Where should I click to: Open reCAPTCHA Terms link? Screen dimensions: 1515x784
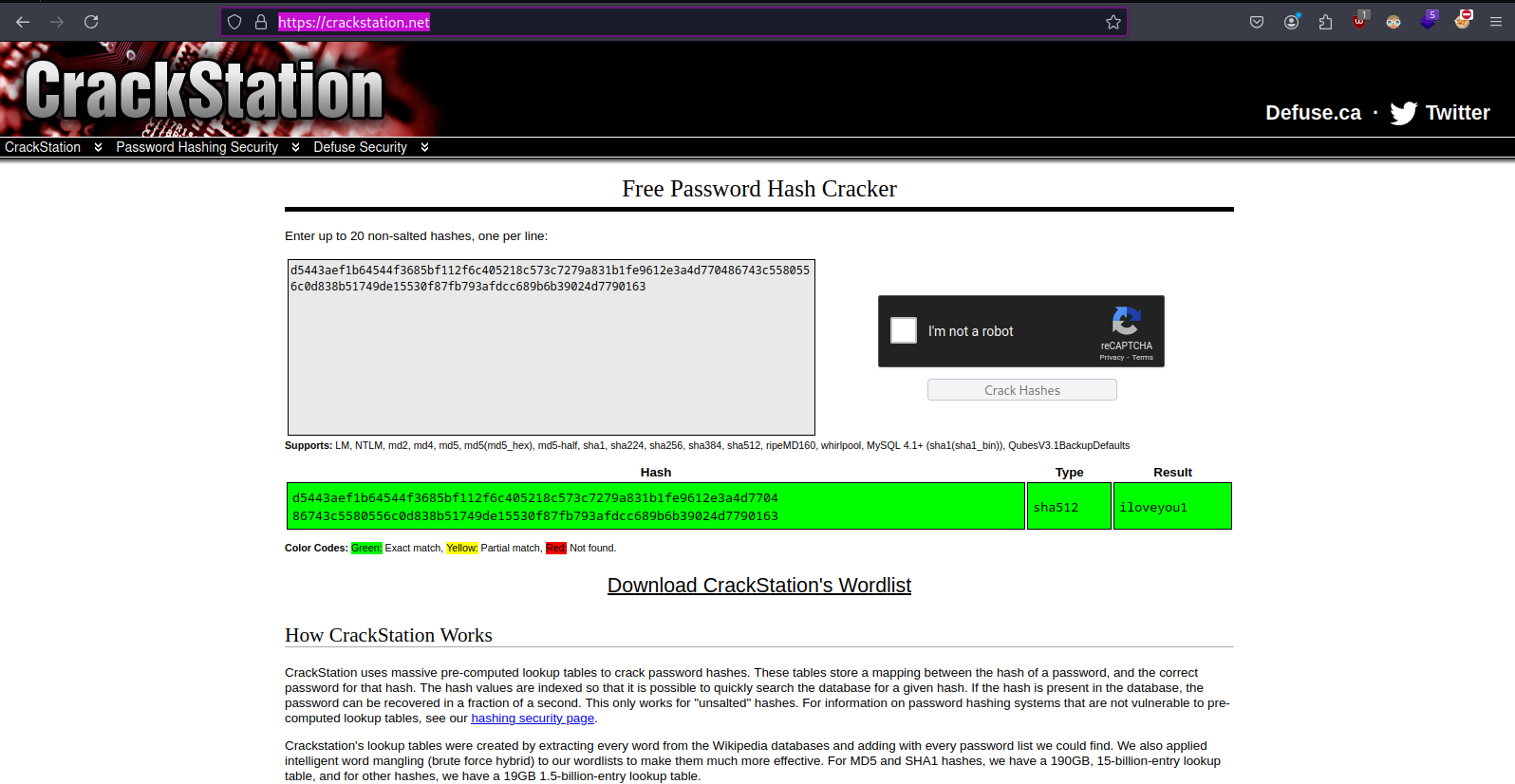[x=1143, y=358]
